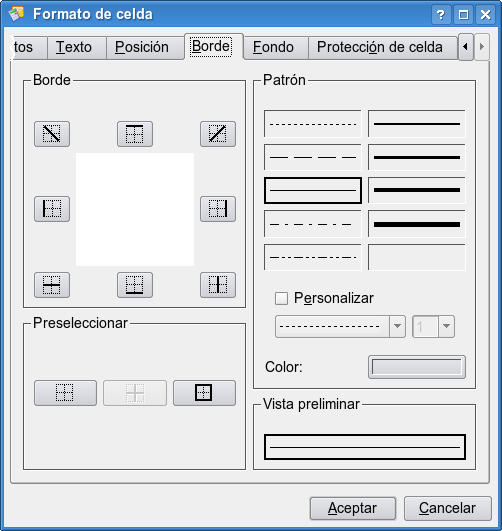The width and height of the screenshot is (502, 531).
Task: Show next tabs with right arrow
Action: click(x=482, y=47)
